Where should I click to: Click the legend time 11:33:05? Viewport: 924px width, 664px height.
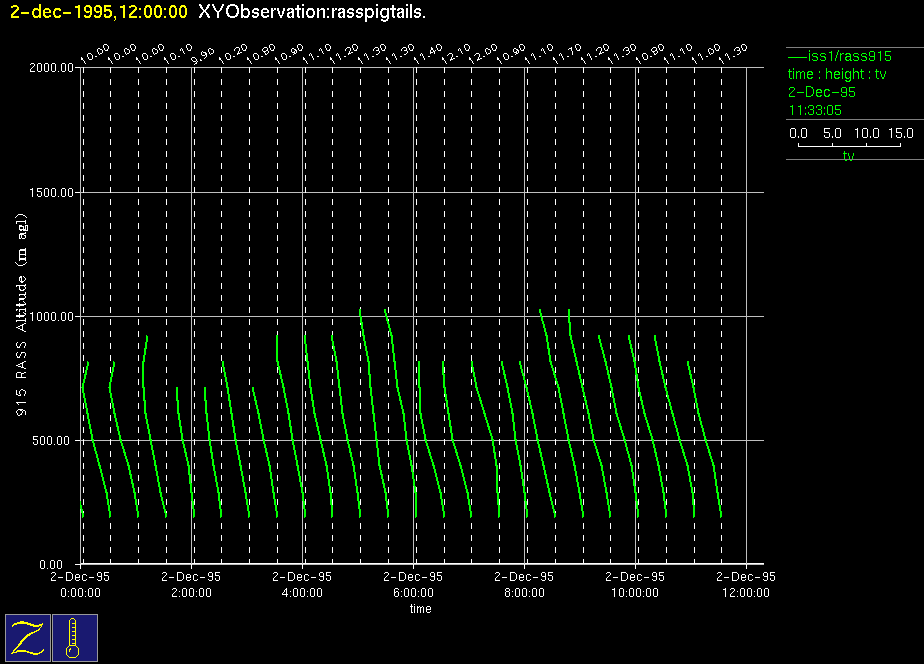815,110
